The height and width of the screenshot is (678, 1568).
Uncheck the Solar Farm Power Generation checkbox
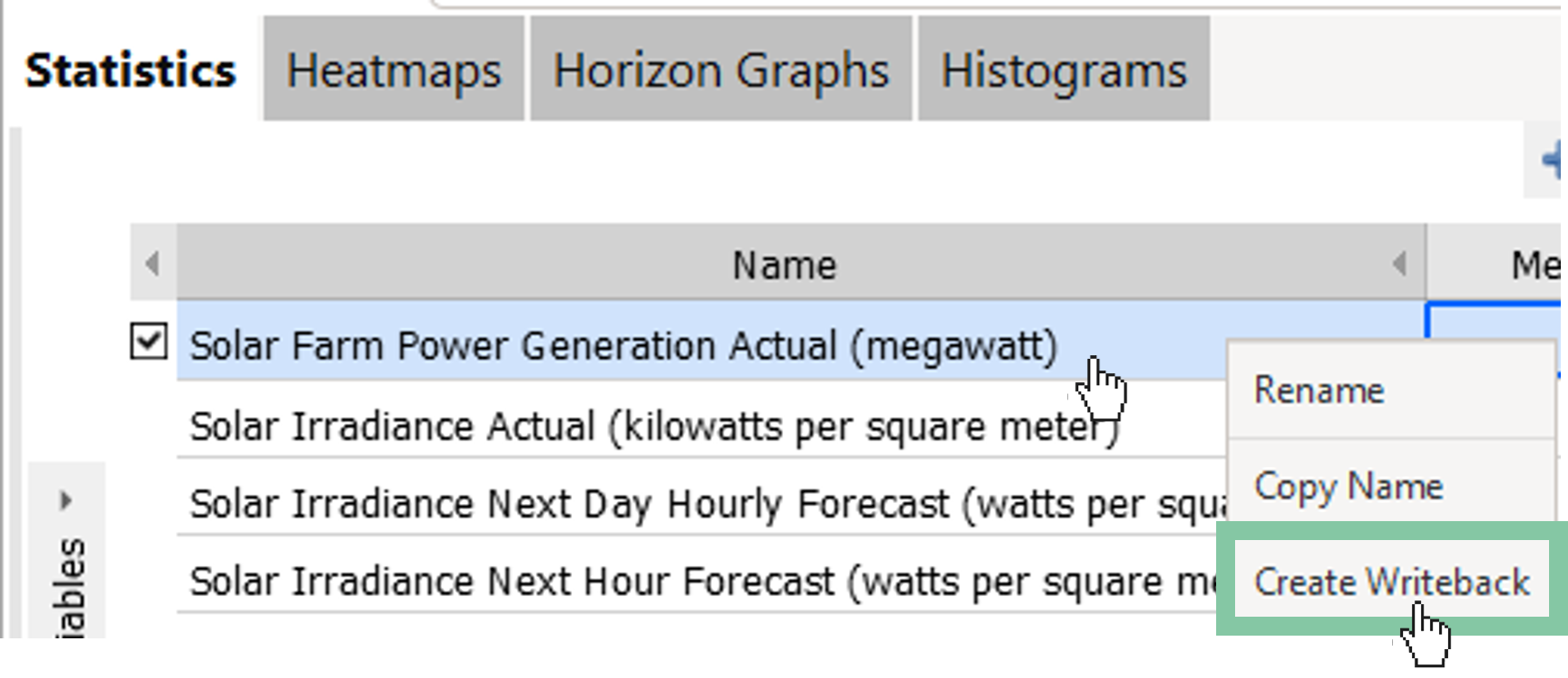click(149, 343)
